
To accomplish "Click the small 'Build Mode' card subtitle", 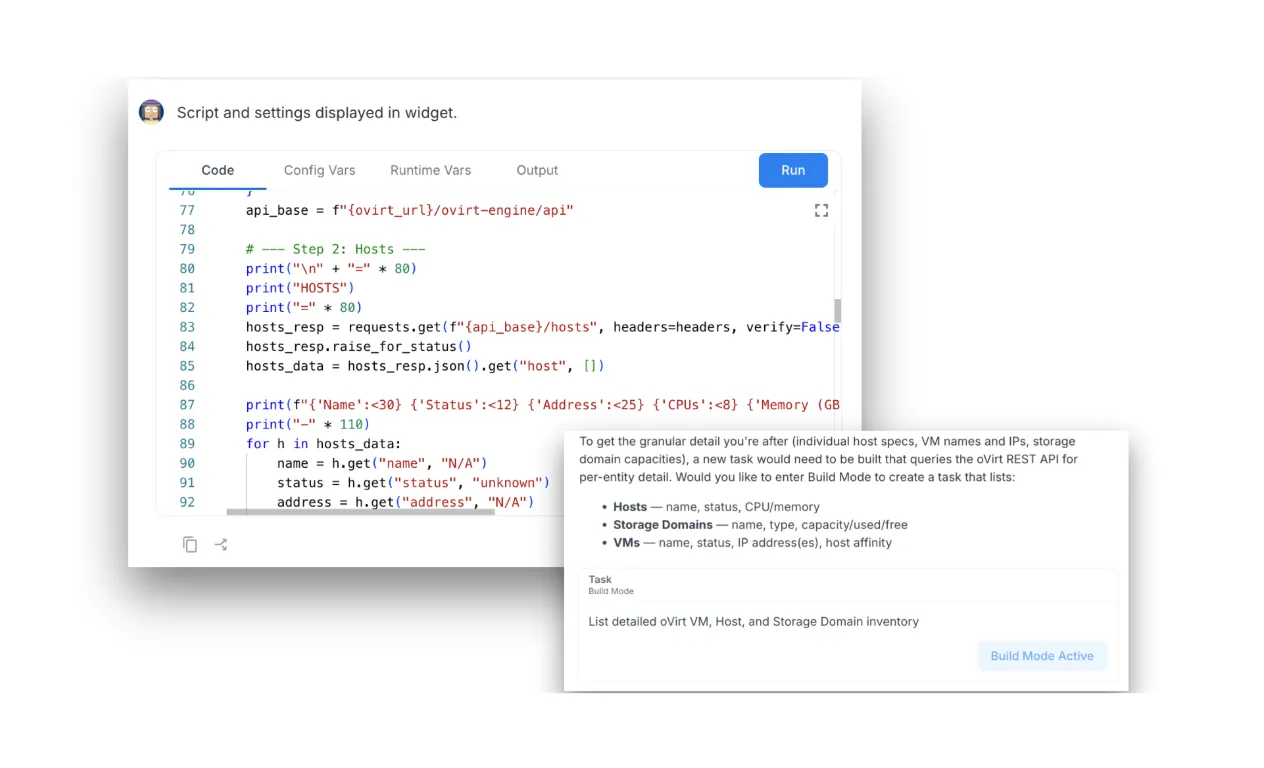I will (611, 591).
